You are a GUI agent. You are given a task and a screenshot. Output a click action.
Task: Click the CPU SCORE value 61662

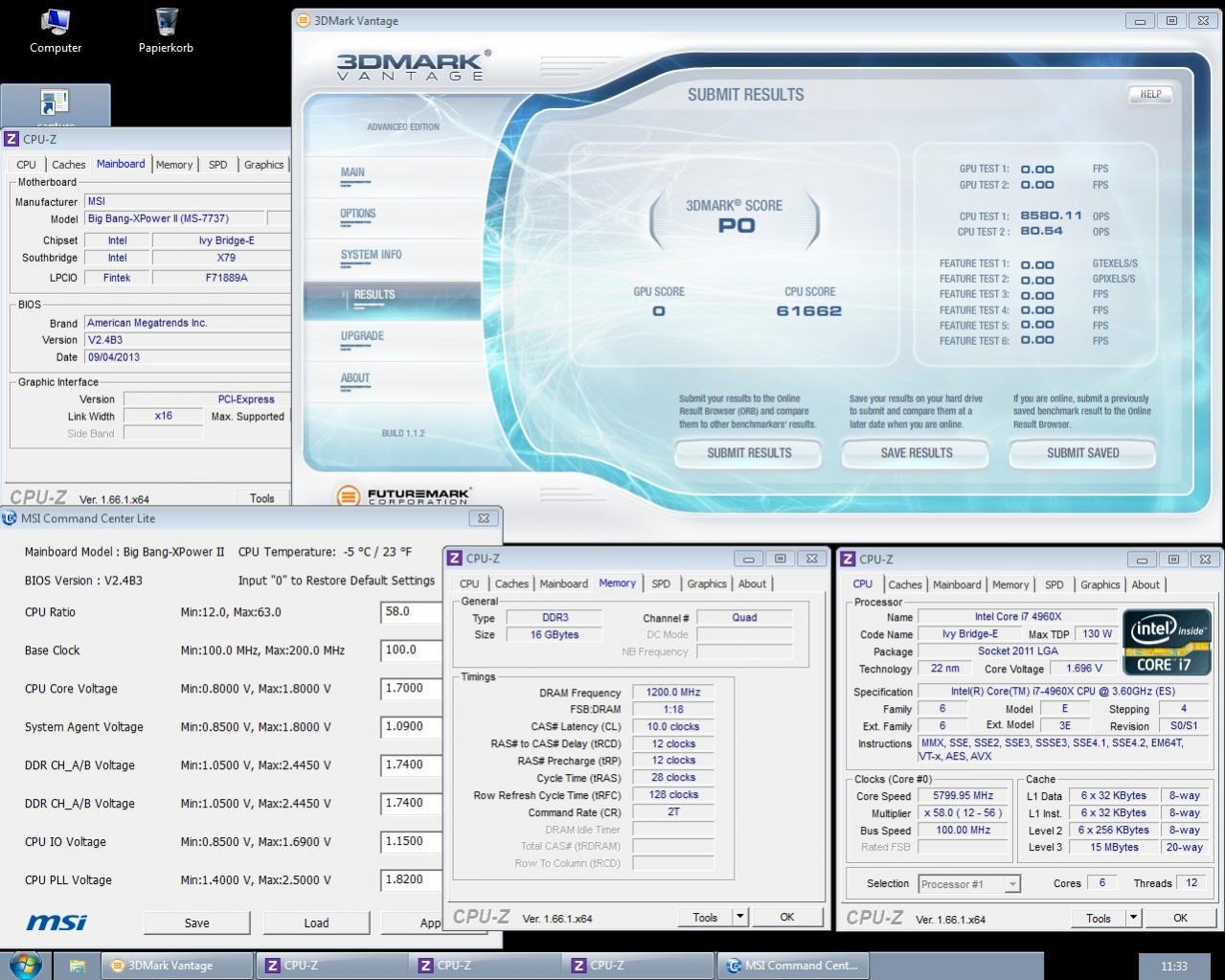click(809, 311)
